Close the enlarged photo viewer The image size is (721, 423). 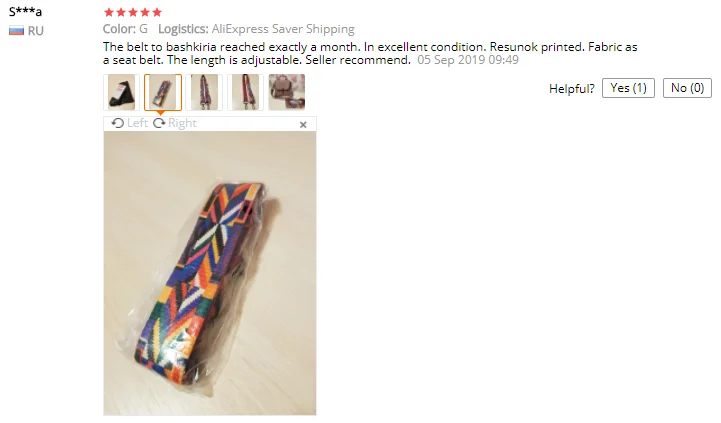[303, 125]
